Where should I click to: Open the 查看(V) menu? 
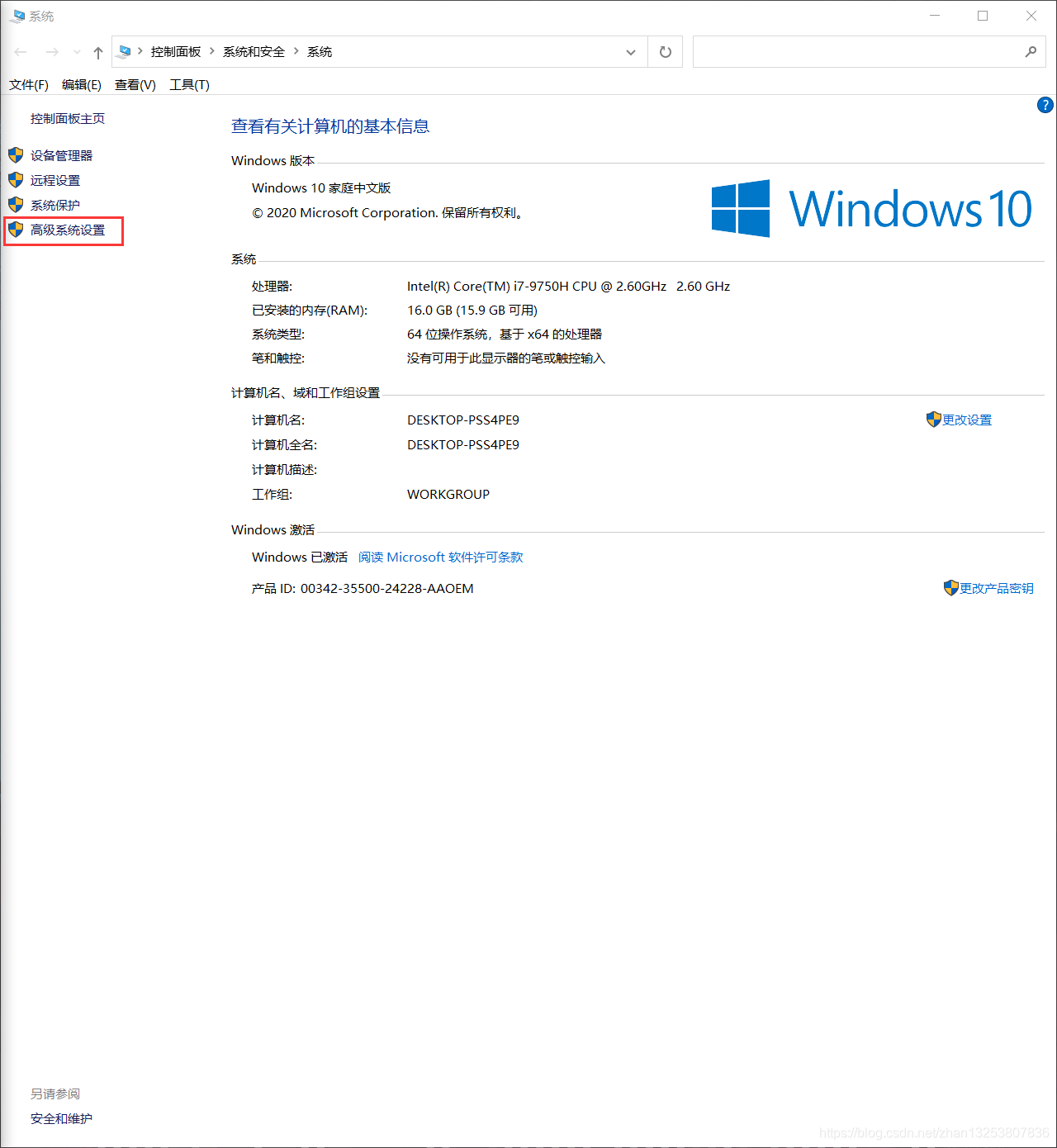135,85
